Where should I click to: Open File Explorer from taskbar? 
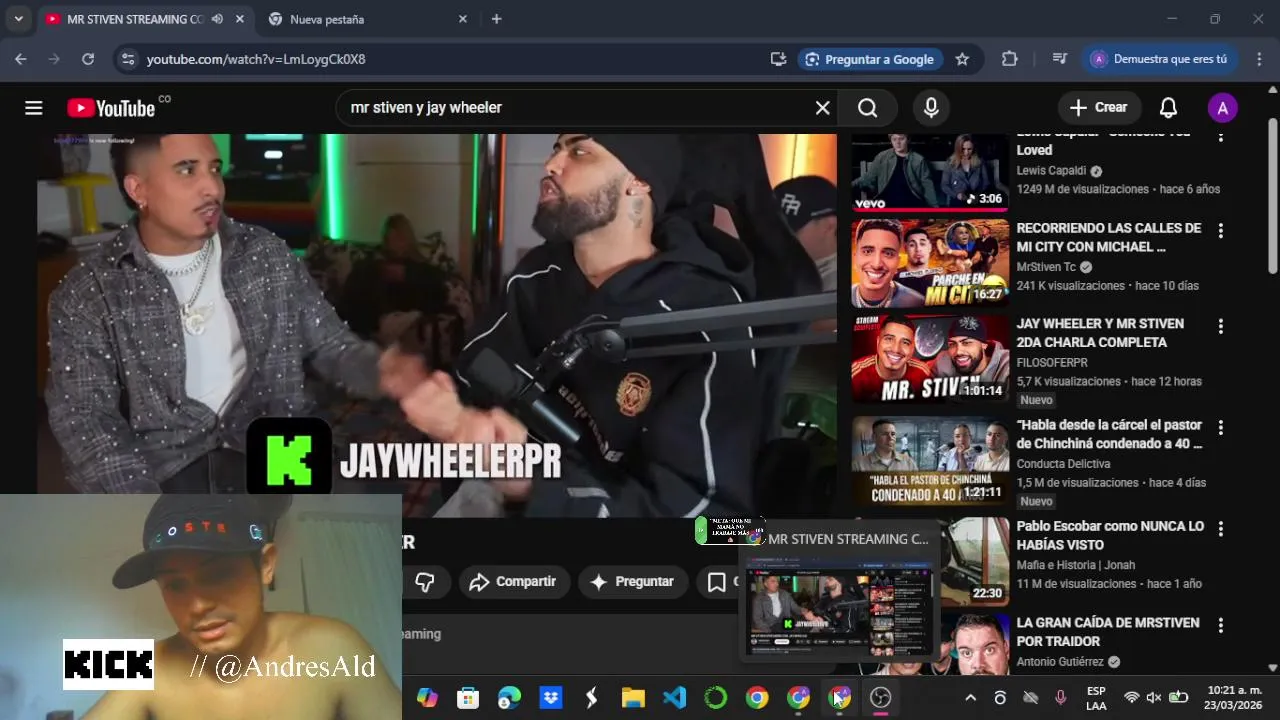pyautogui.click(x=633, y=698)
